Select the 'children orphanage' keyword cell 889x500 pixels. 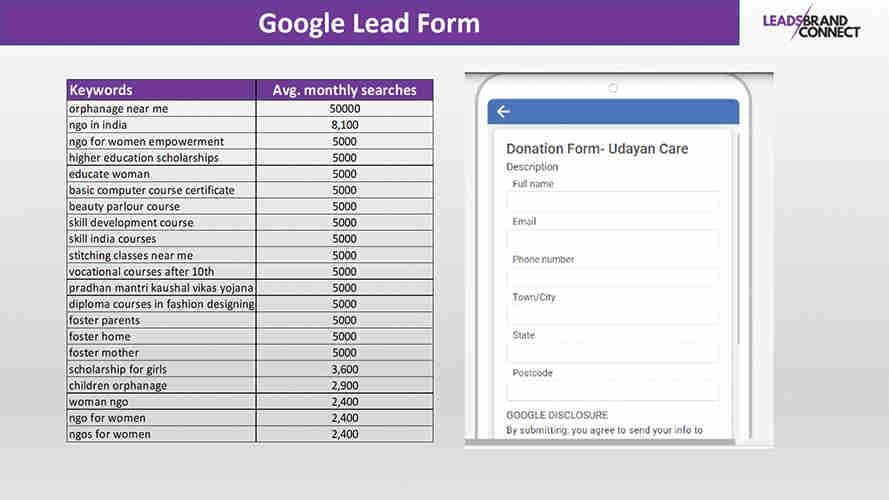coord(161,385)
